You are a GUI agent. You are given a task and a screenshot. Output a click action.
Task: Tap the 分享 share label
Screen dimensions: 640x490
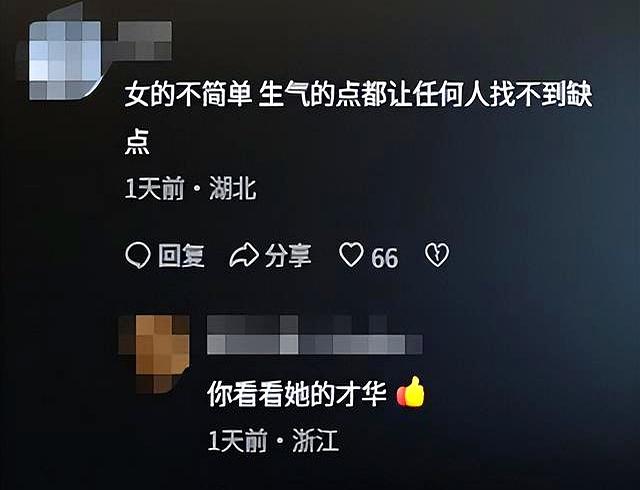[x=288, y=256]
